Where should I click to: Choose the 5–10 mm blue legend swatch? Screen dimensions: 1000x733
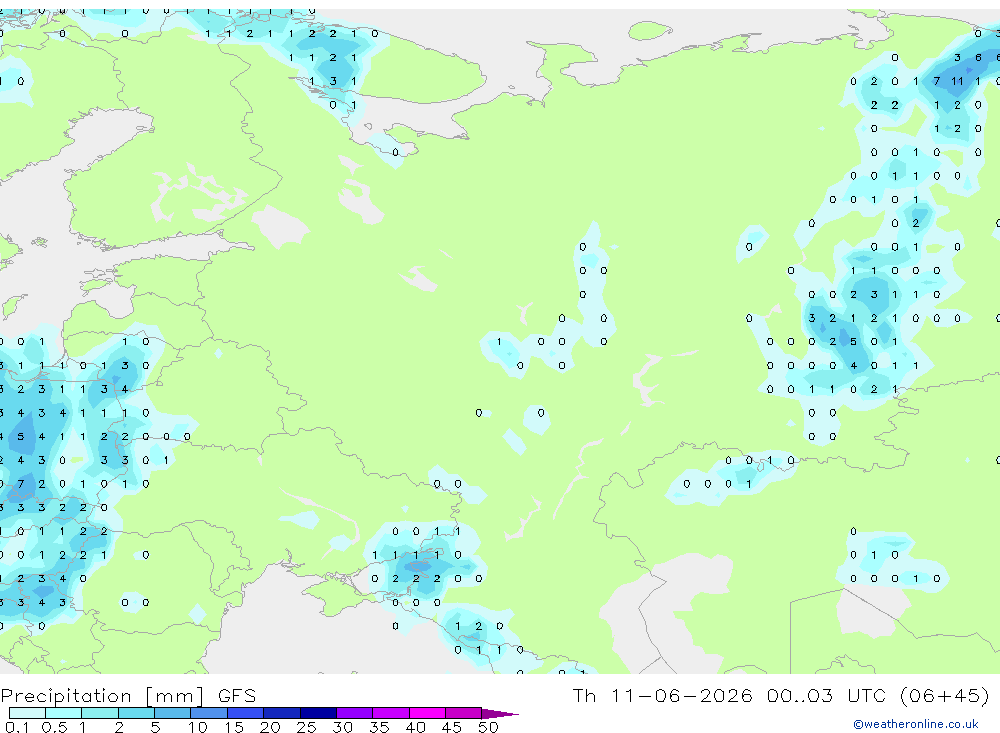[x=173, y=713]
